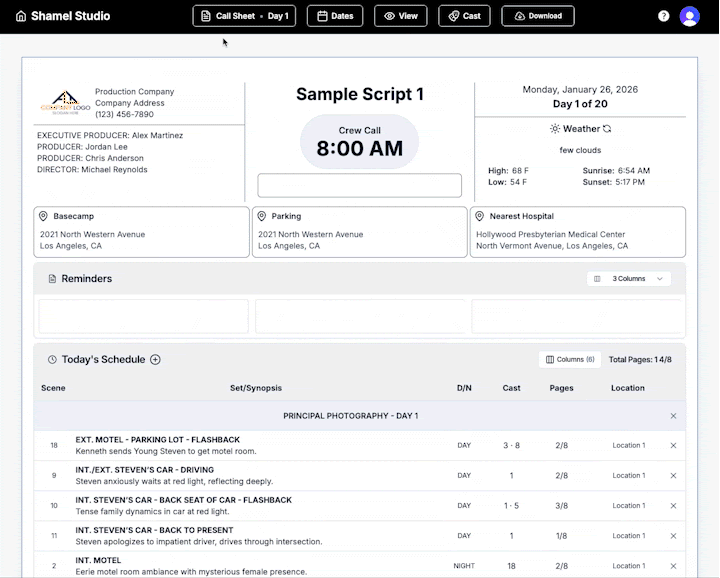Open the Call Sheet Day 1 selector
Image resolution: width=720 pixels, height=578 pixels.
(x=244, y=16)
